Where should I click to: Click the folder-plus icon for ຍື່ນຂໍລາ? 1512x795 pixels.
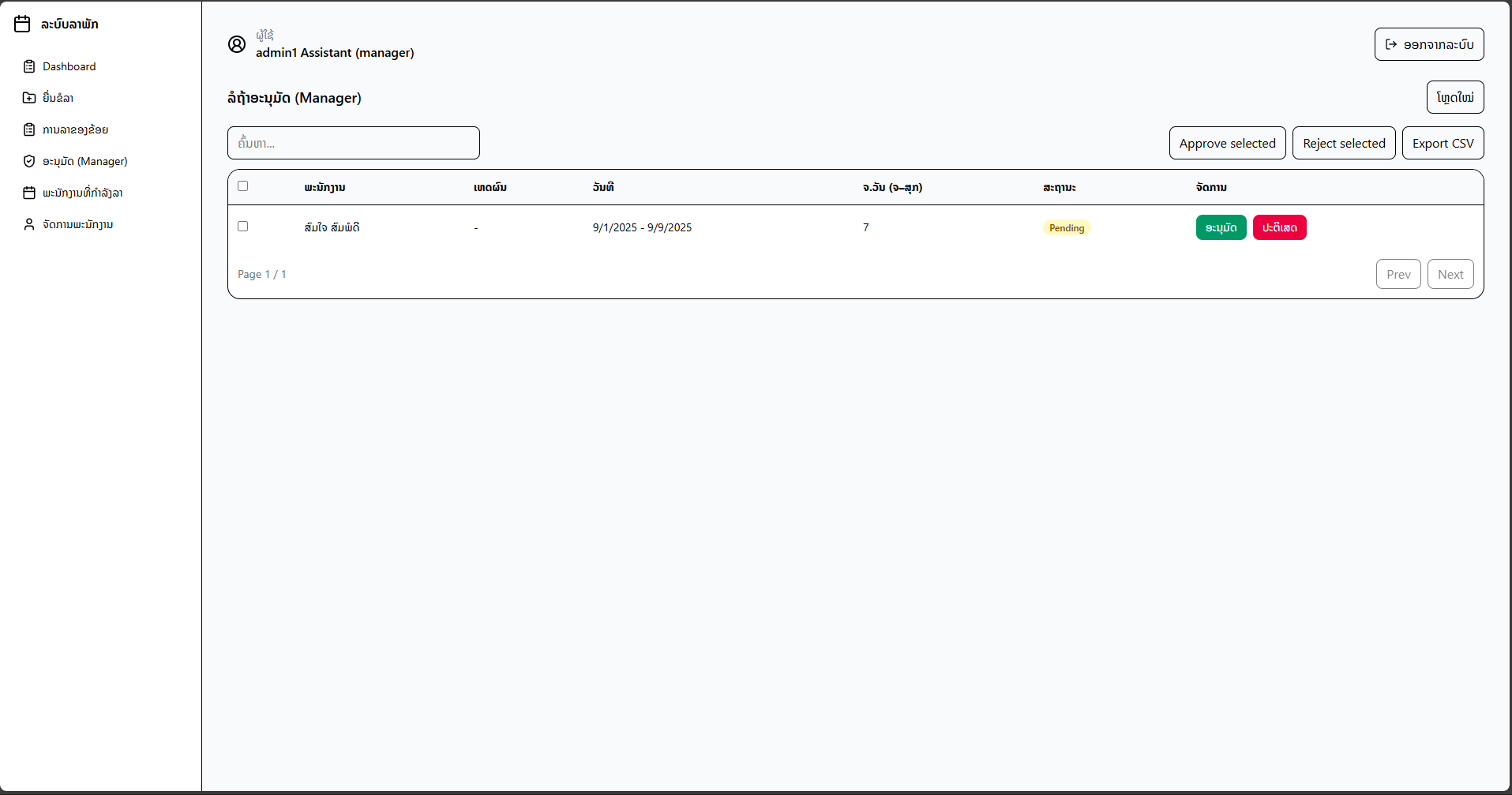[x=29, y=98]
